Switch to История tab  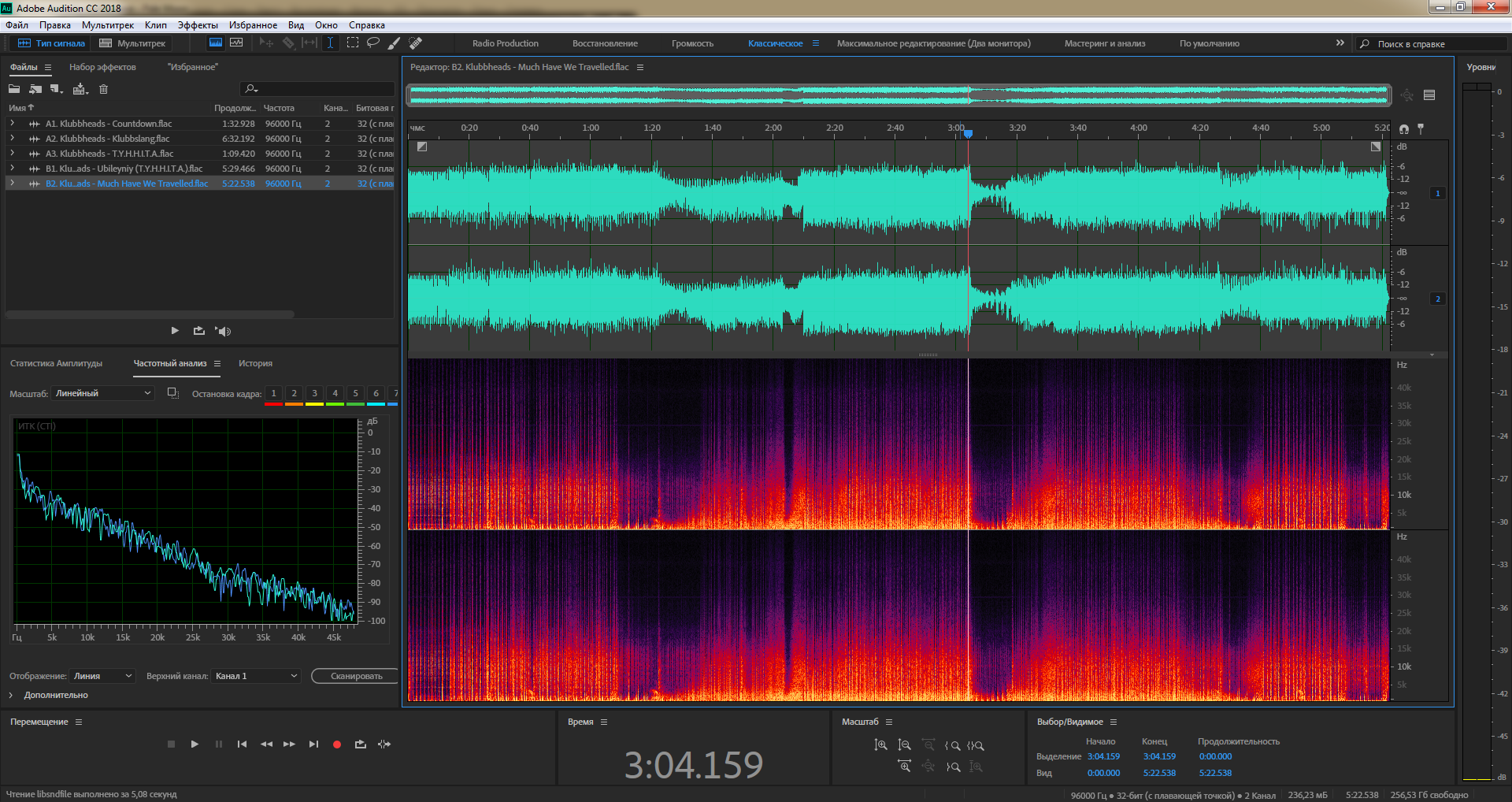coord(255,363)
